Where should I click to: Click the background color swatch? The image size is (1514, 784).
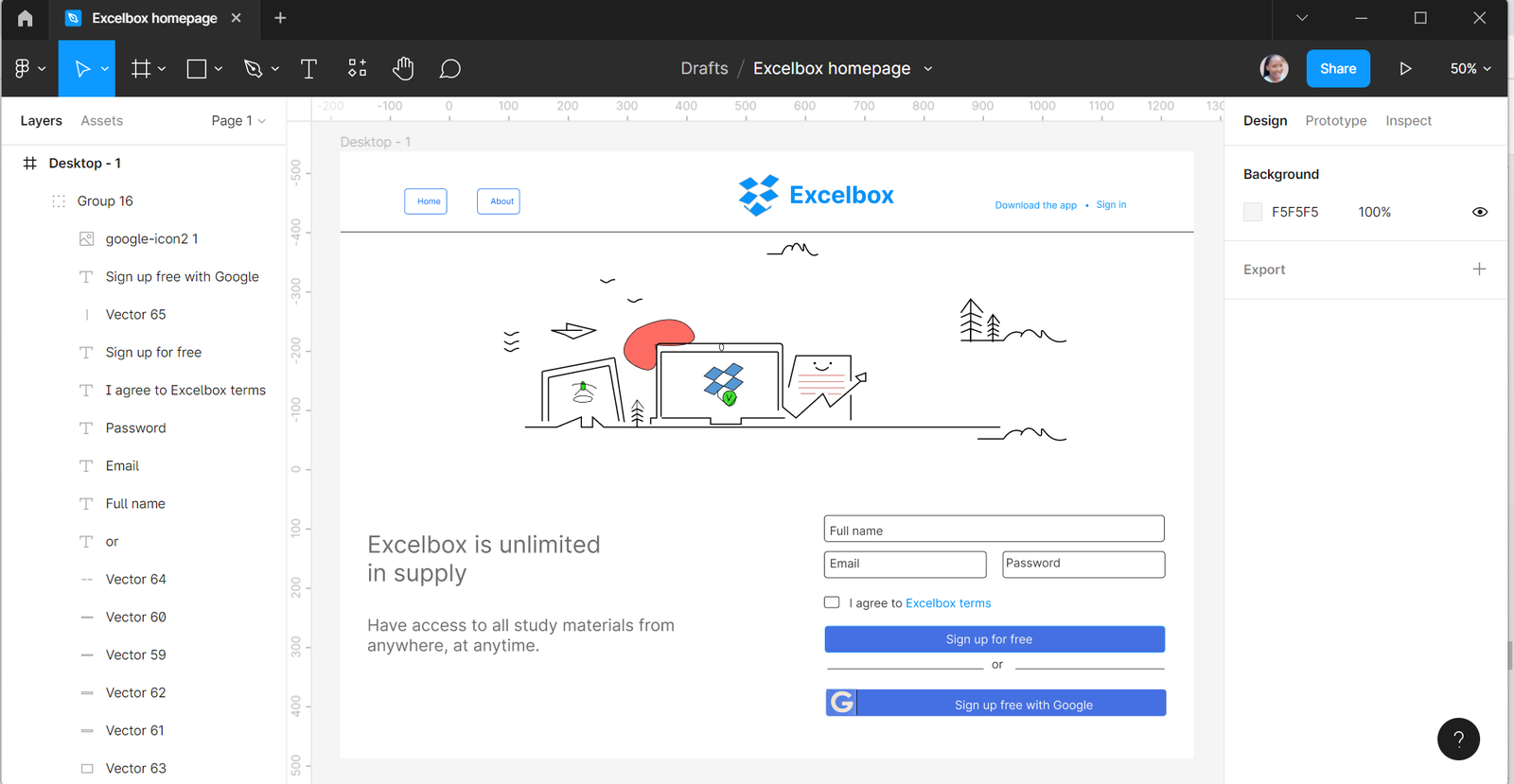click(1253, 212)
